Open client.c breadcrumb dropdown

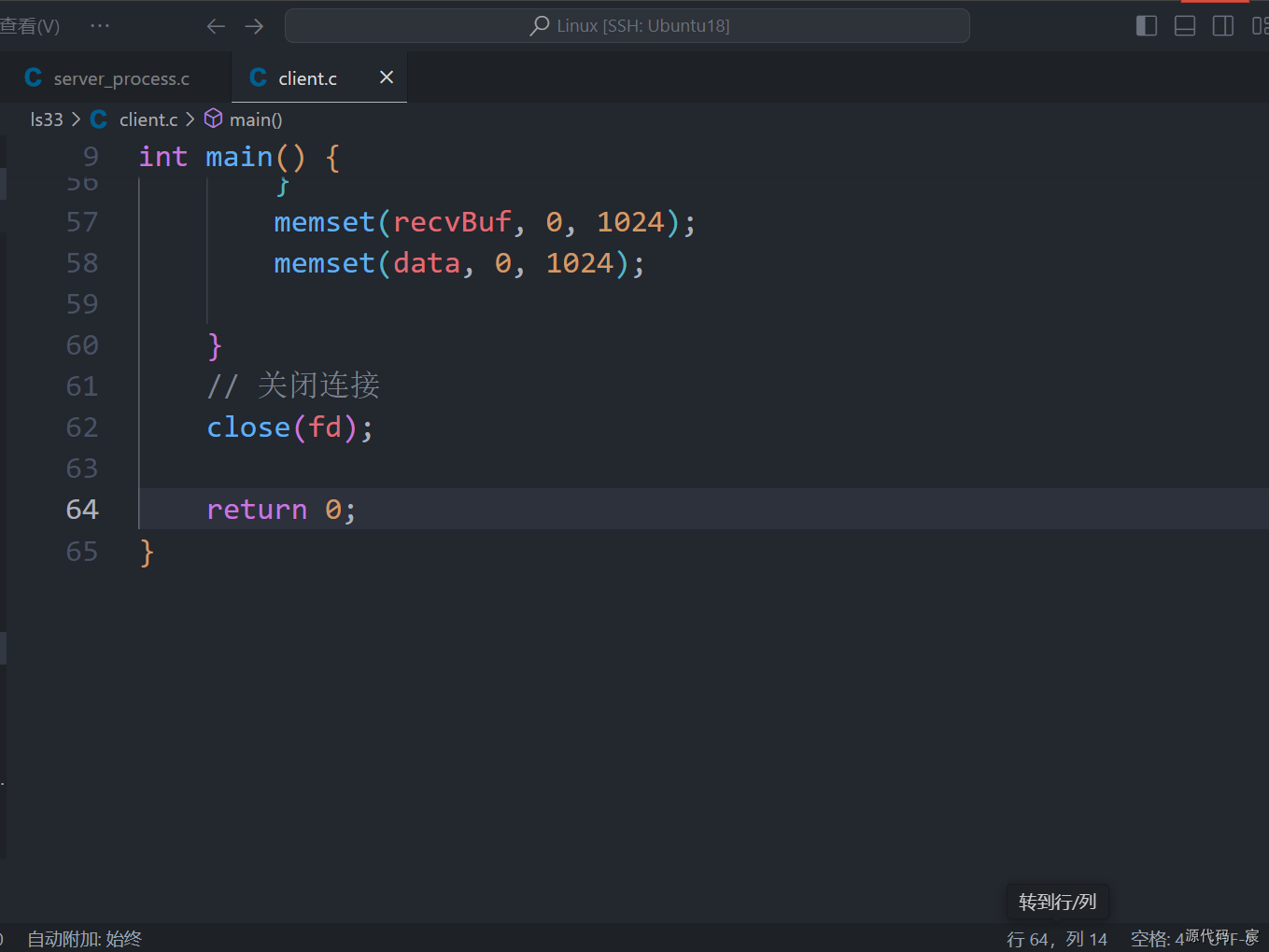[x=148, y=119]
